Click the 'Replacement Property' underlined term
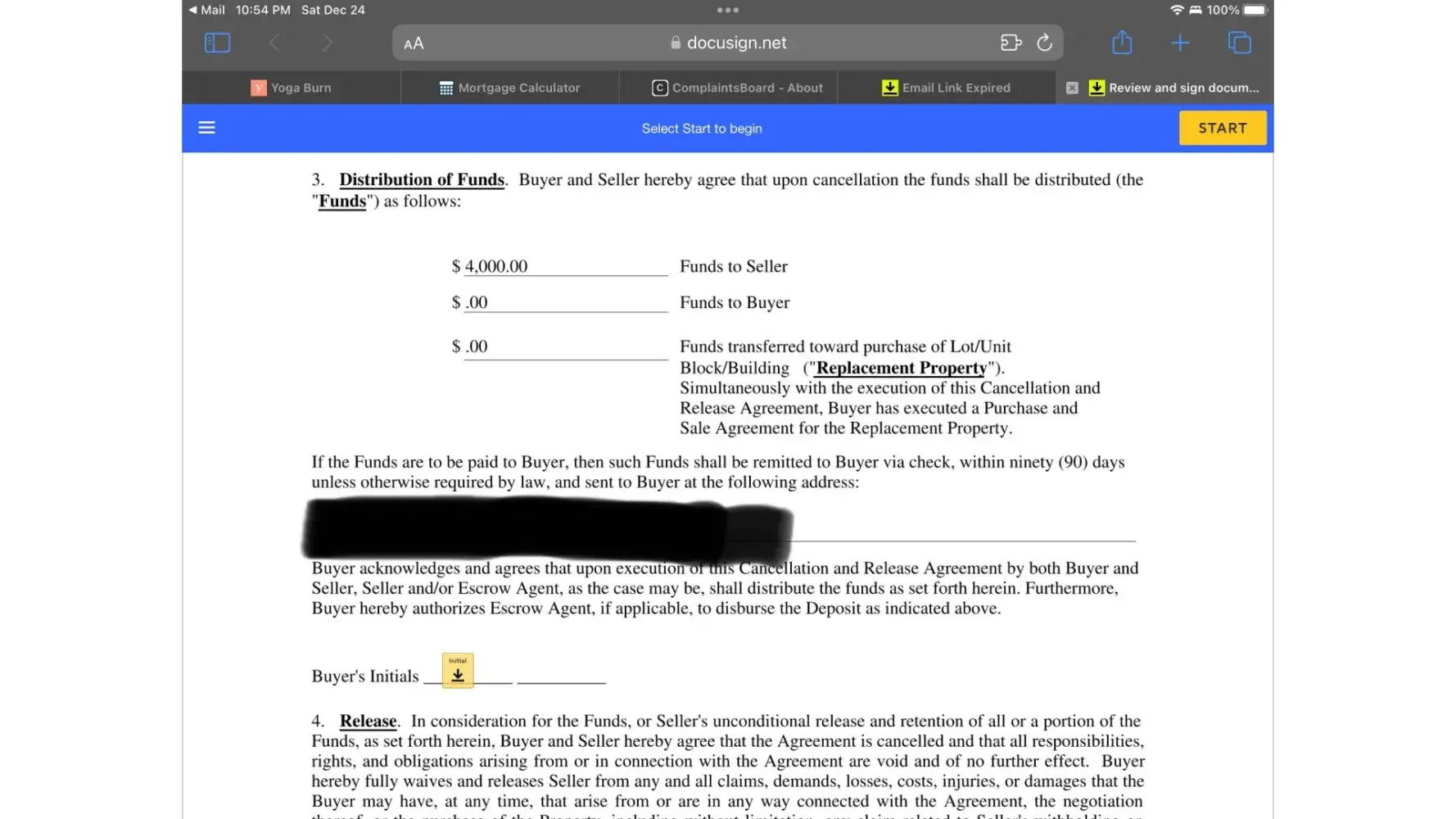Viewport: 1456px width, 819px height. (x=901, y=368)
